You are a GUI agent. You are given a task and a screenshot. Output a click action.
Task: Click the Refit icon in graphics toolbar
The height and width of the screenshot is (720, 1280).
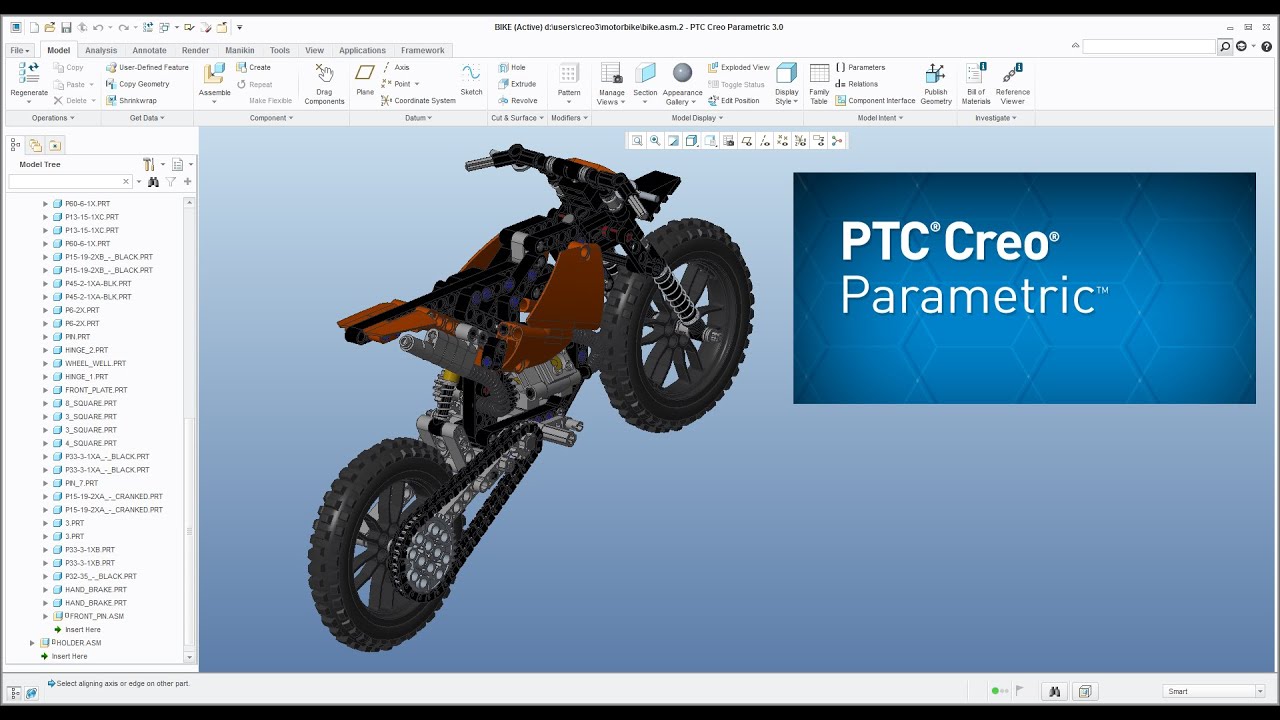click(637, 141)
